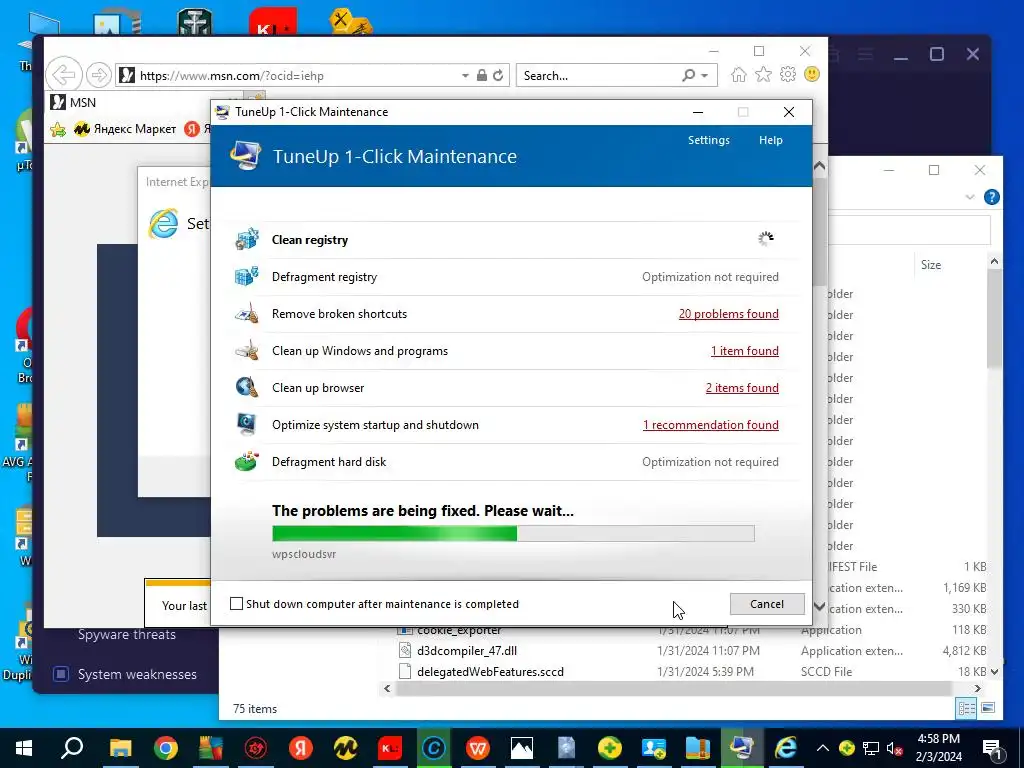The image size is (1024, 768).
Task: Expand the File Explorer ribbon chevron
Action: (969, 197)
